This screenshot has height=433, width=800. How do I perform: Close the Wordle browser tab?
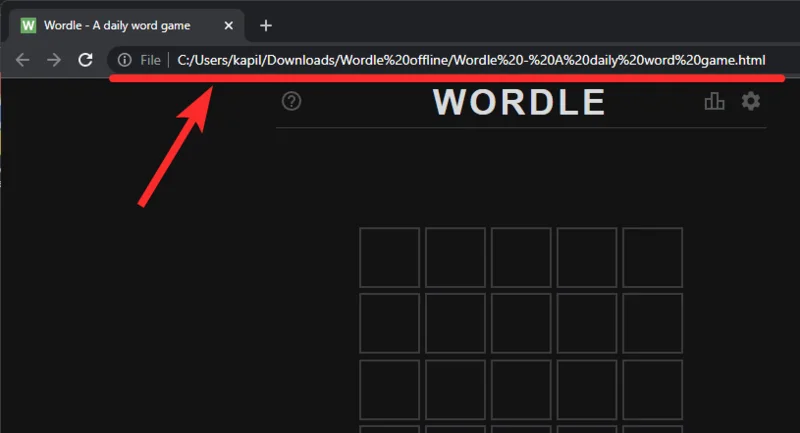tap(229, 26)
